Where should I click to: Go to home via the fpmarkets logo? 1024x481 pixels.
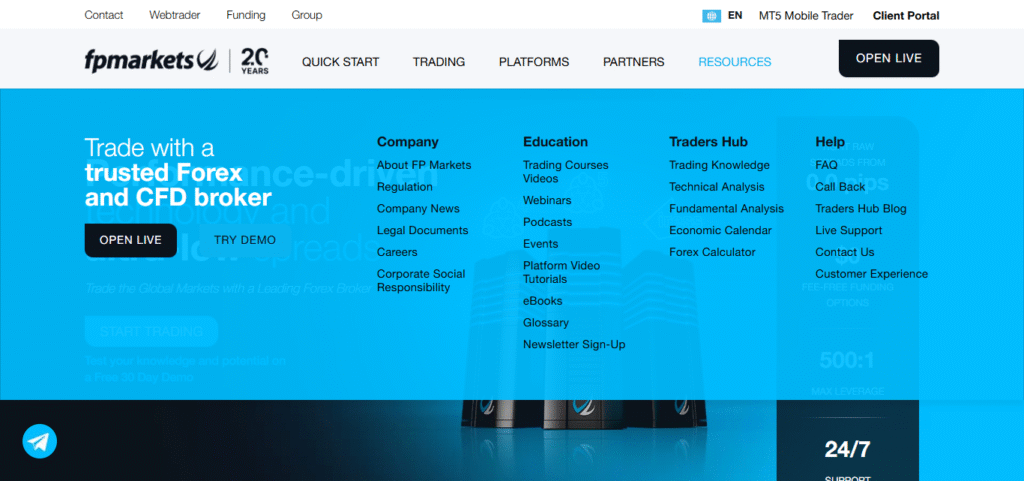tap(152, 61)
